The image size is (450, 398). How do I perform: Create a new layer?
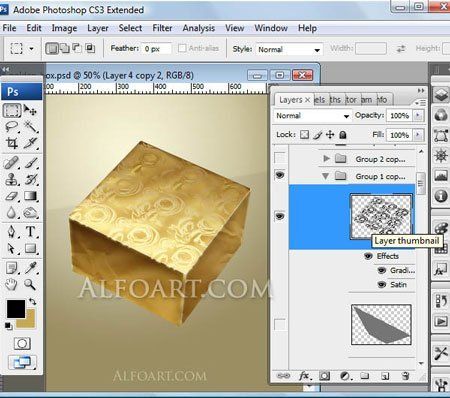click(x=385, y=376)
